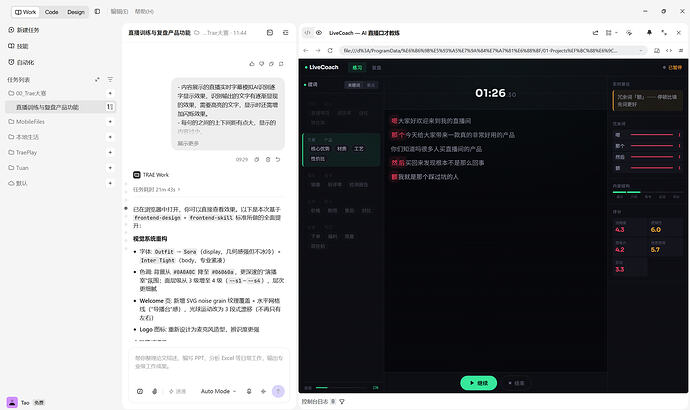
Task: Click the sparkle icon left of send button
Action: tap(263, 391)
